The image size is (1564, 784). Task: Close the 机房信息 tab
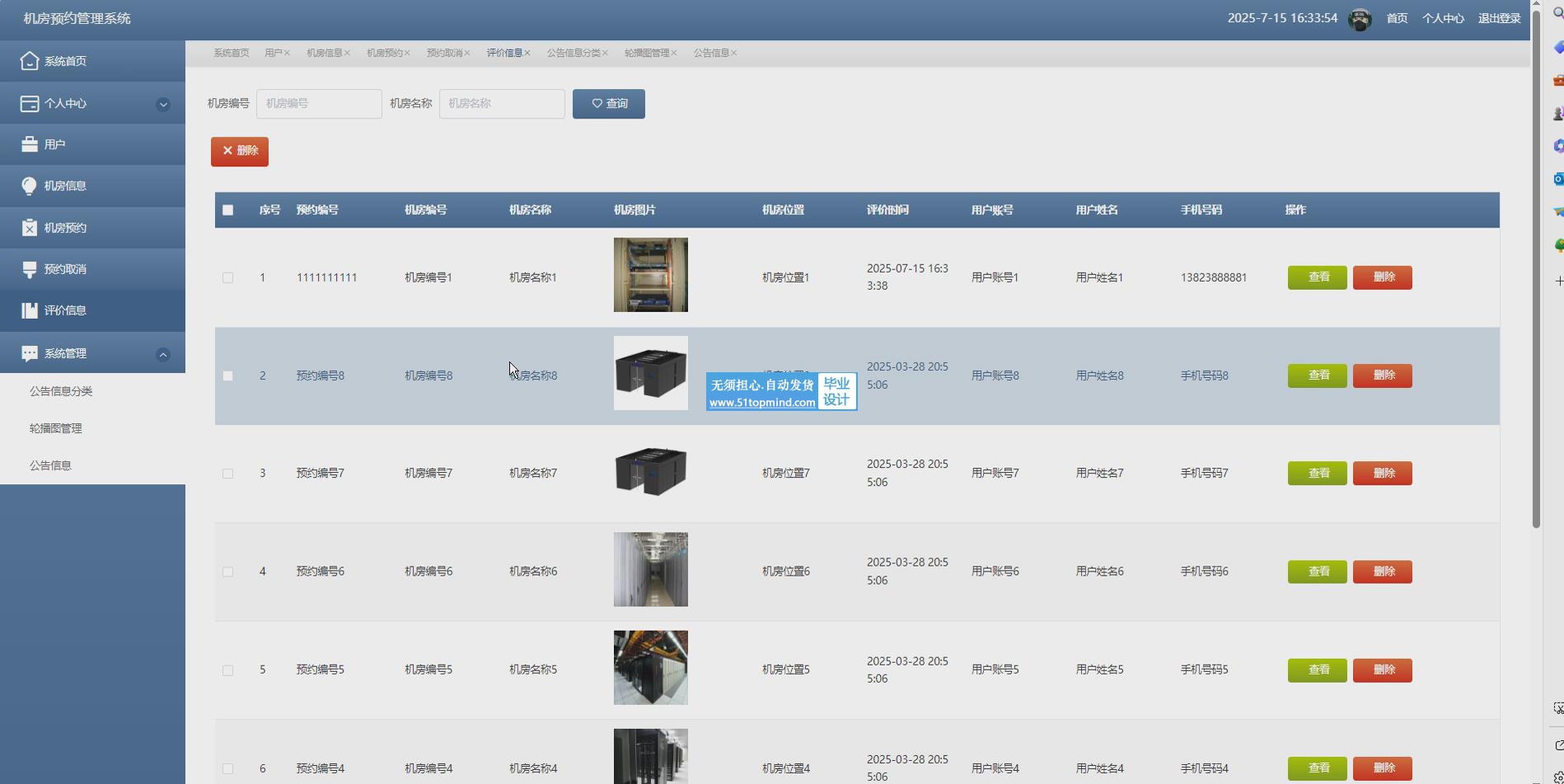click(348, 54)
